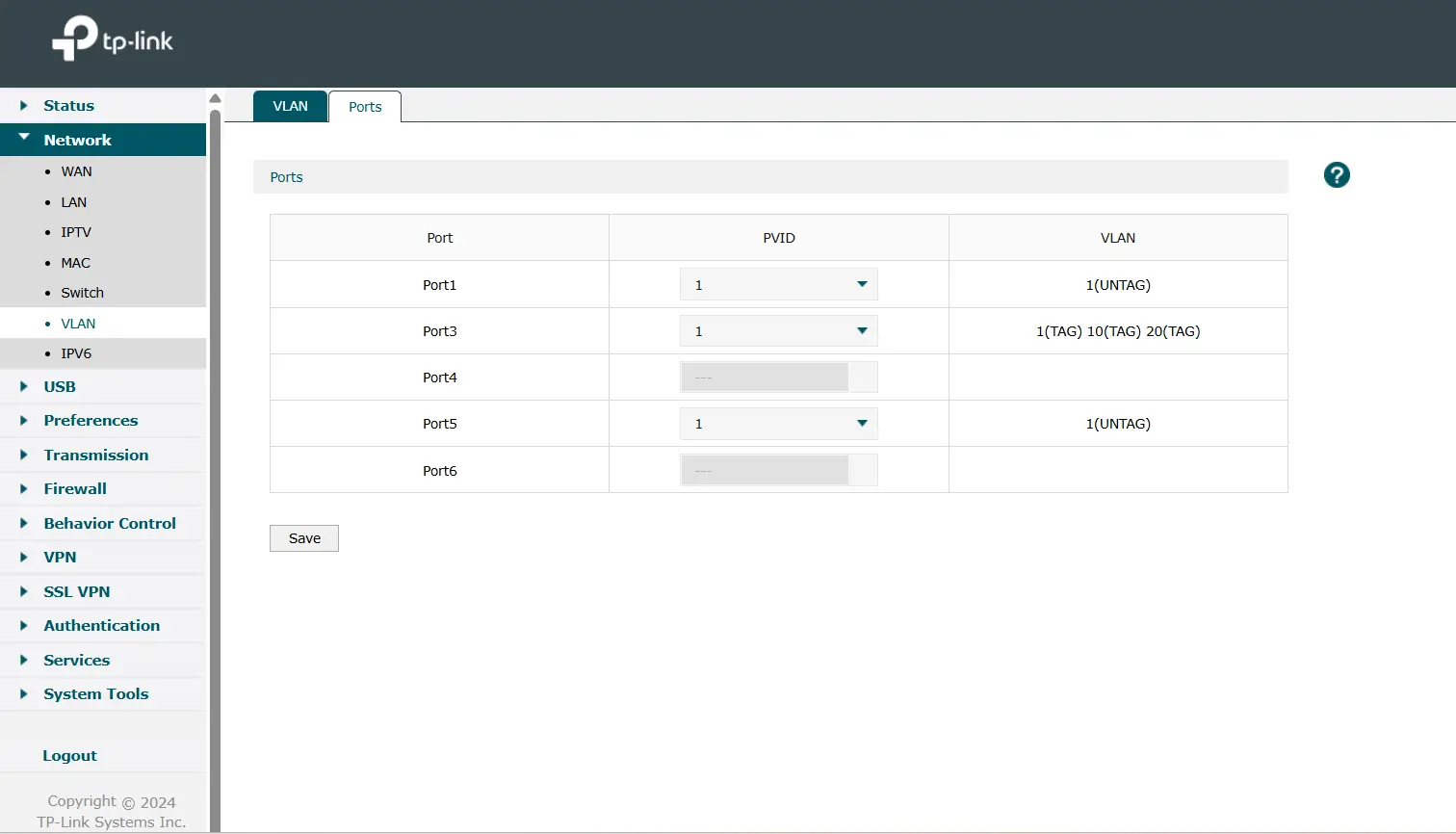Viewport: 1456px width, 834px height.
Task: Click the sidebar vertical scrollbar
Action: 216,462
